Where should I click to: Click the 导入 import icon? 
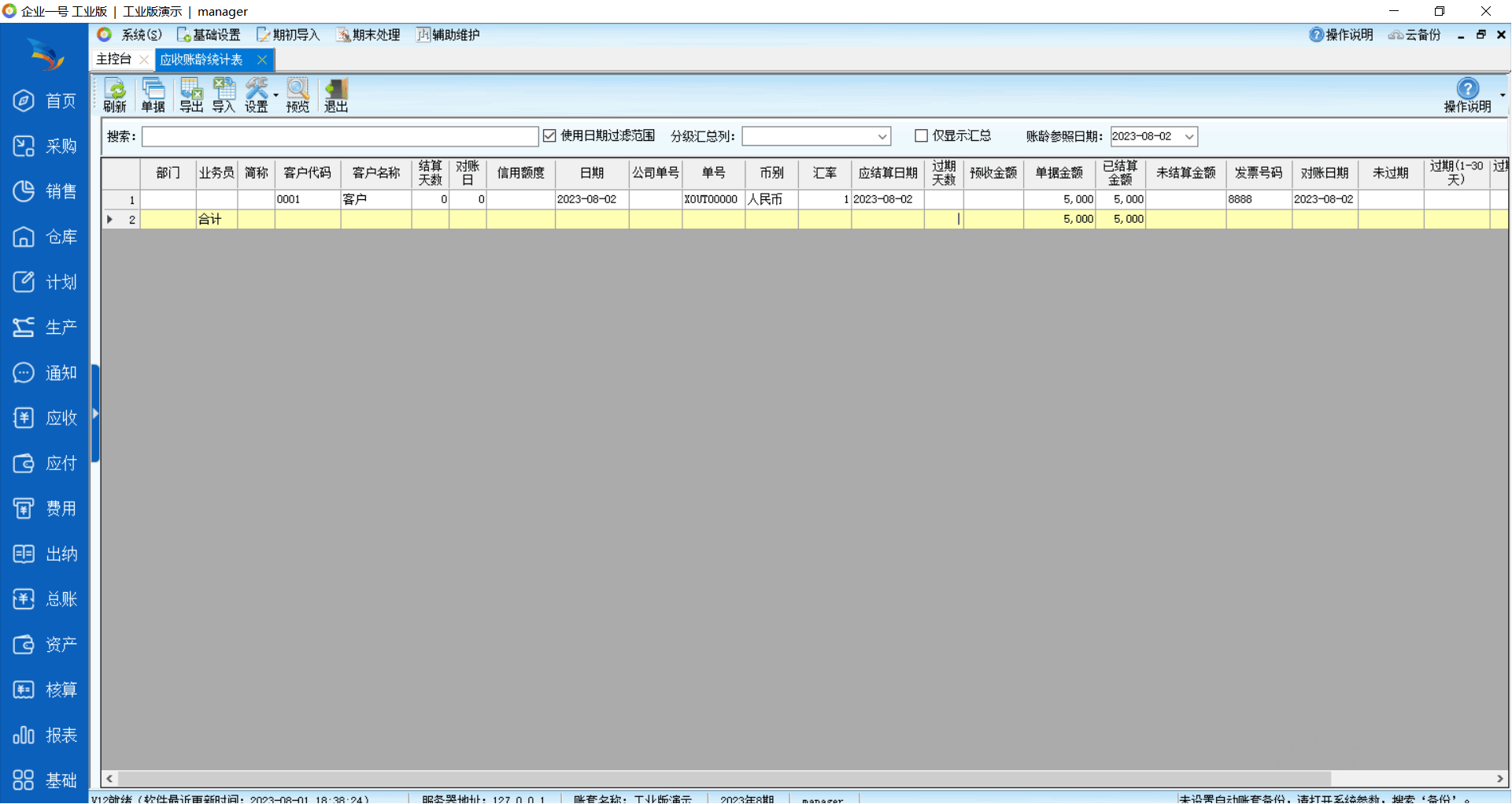coord(224,95)
